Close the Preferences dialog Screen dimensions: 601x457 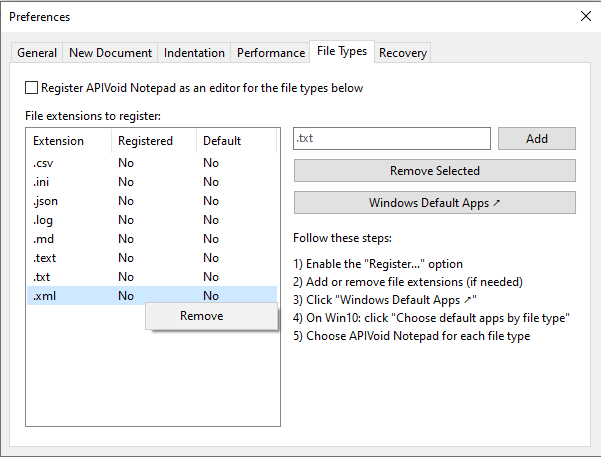586,16
